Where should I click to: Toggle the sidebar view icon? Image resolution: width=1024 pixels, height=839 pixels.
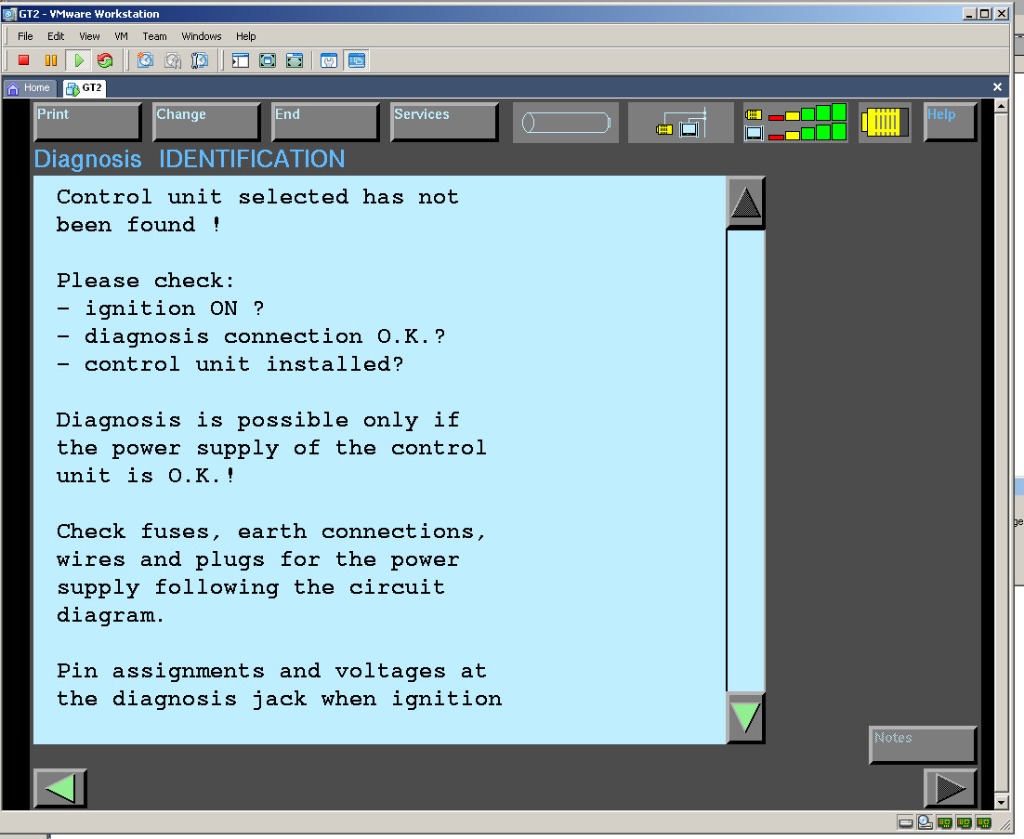pyautogui.click(x=240, y=61)
